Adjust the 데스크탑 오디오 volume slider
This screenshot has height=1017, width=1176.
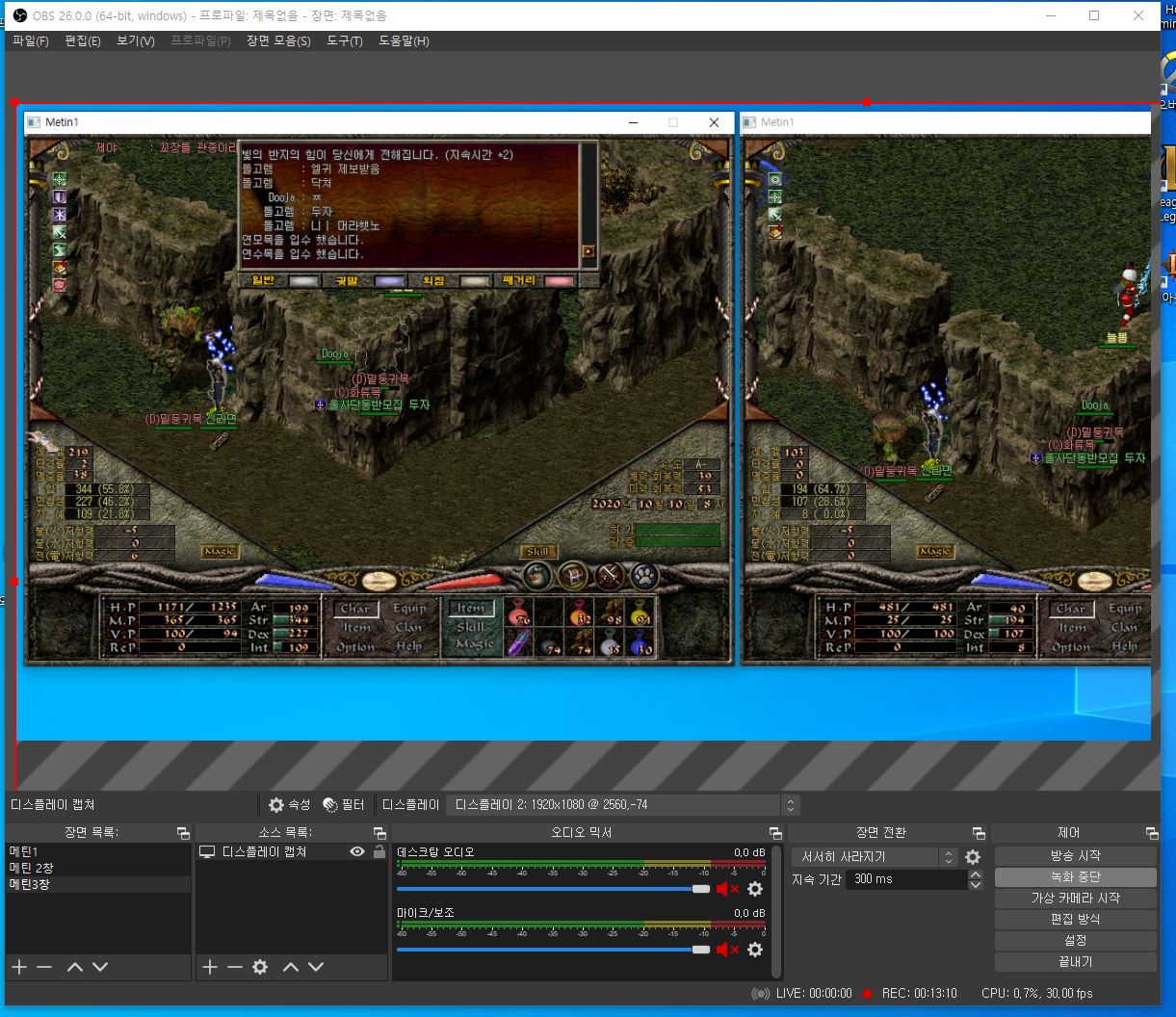tap(553, 889)
